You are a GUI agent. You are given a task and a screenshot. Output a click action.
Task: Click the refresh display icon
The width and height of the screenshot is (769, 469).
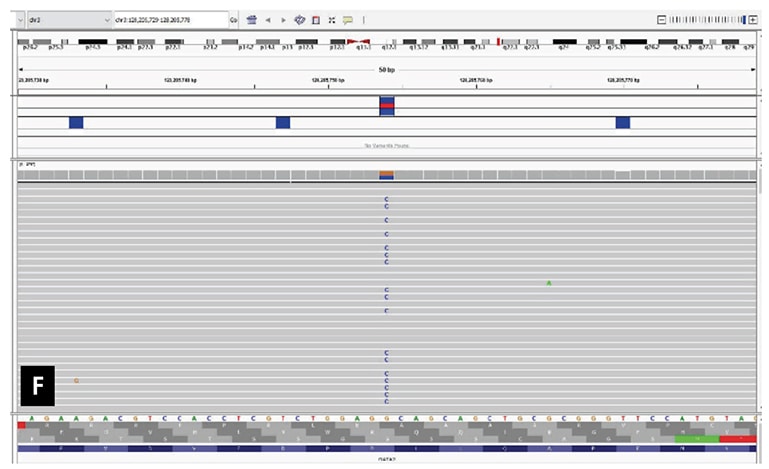pyautogui.click(x=299, y=19)
